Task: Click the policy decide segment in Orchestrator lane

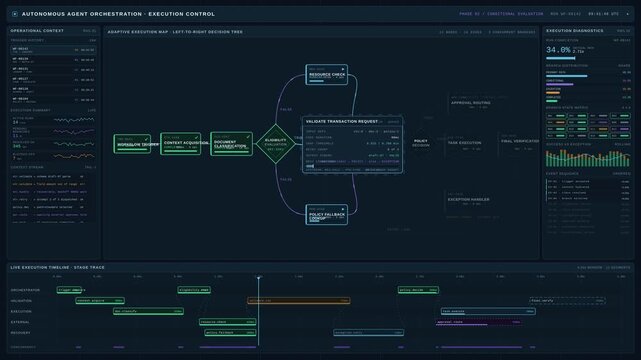Action: (418, 290)
